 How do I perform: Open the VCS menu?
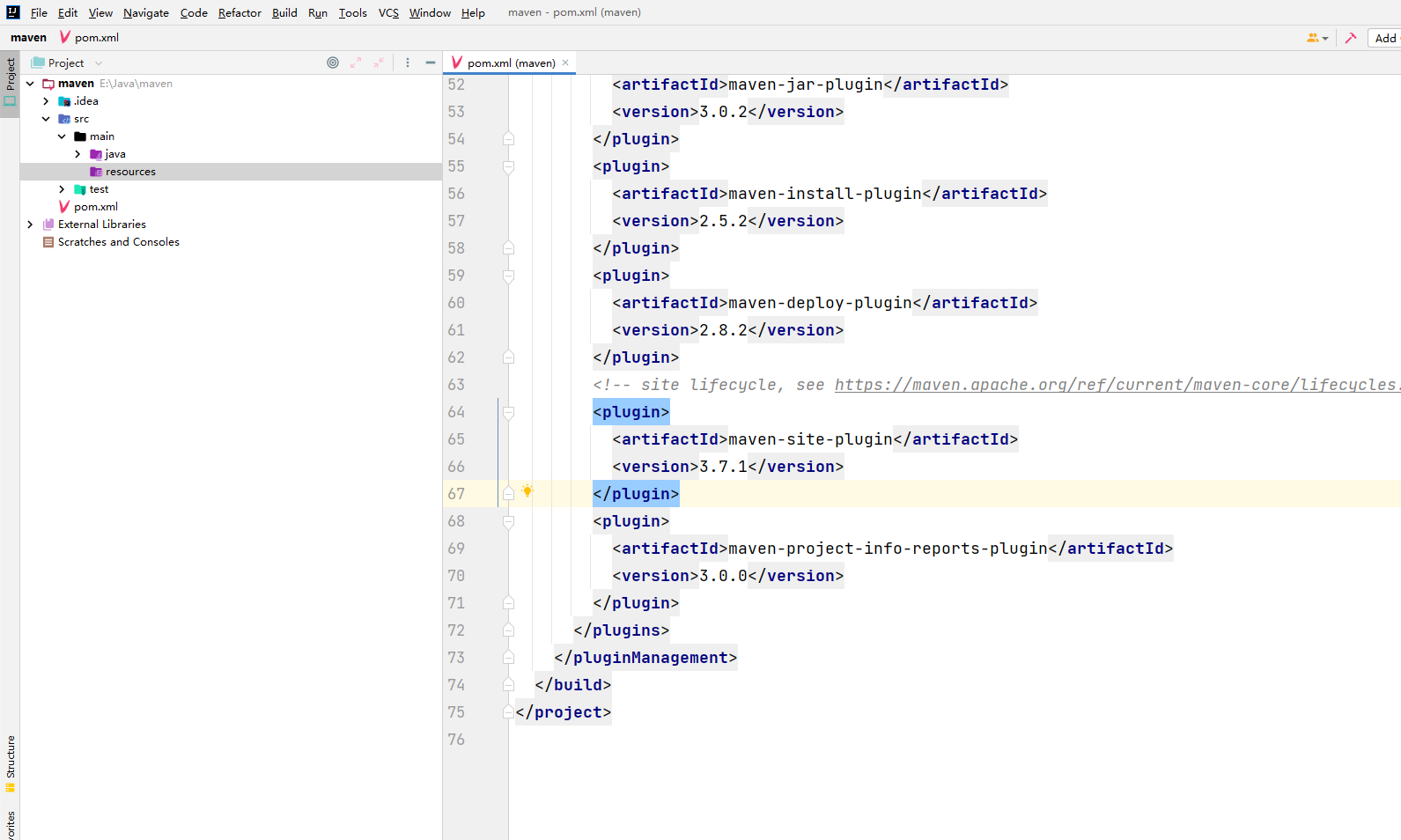(388, 12)
